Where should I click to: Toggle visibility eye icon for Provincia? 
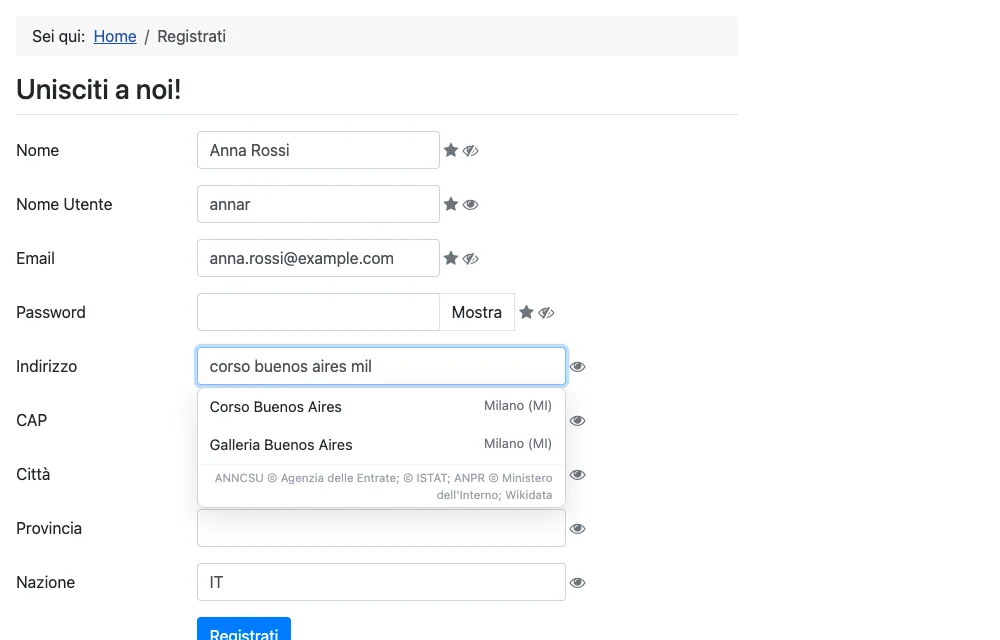(577, 528)
